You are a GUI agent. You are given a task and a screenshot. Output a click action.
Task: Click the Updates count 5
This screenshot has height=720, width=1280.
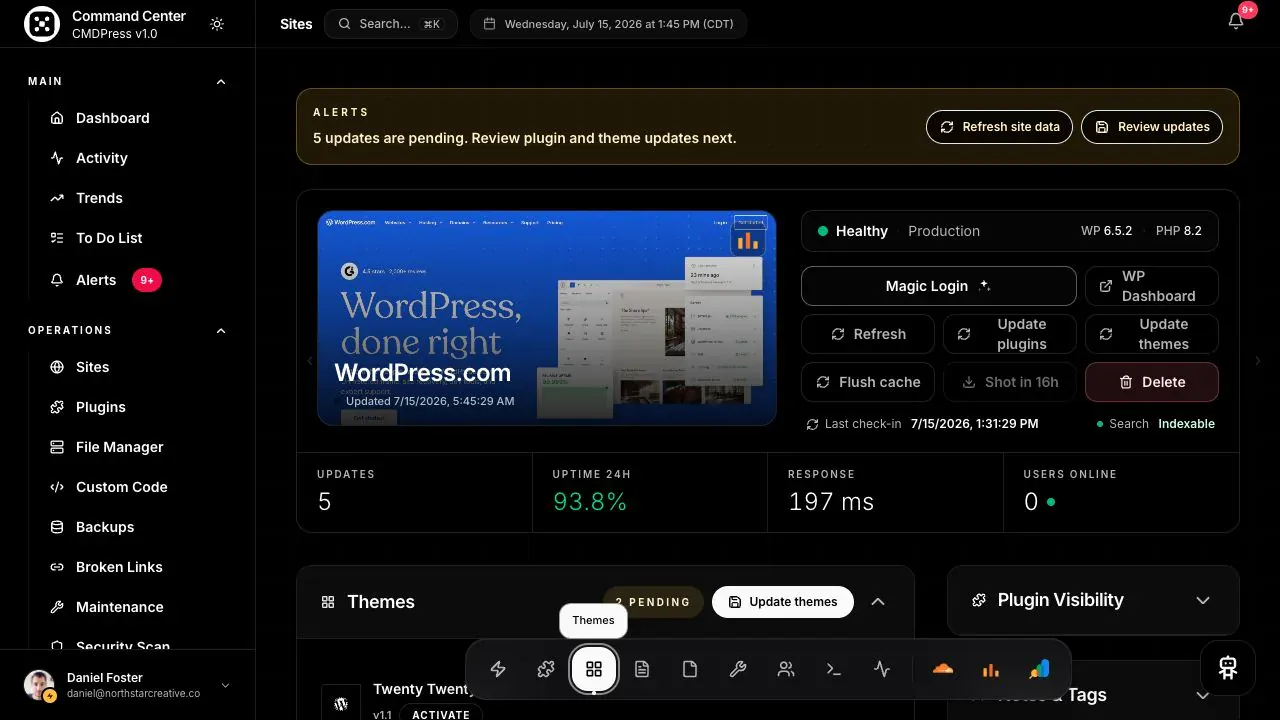(324, 502)
